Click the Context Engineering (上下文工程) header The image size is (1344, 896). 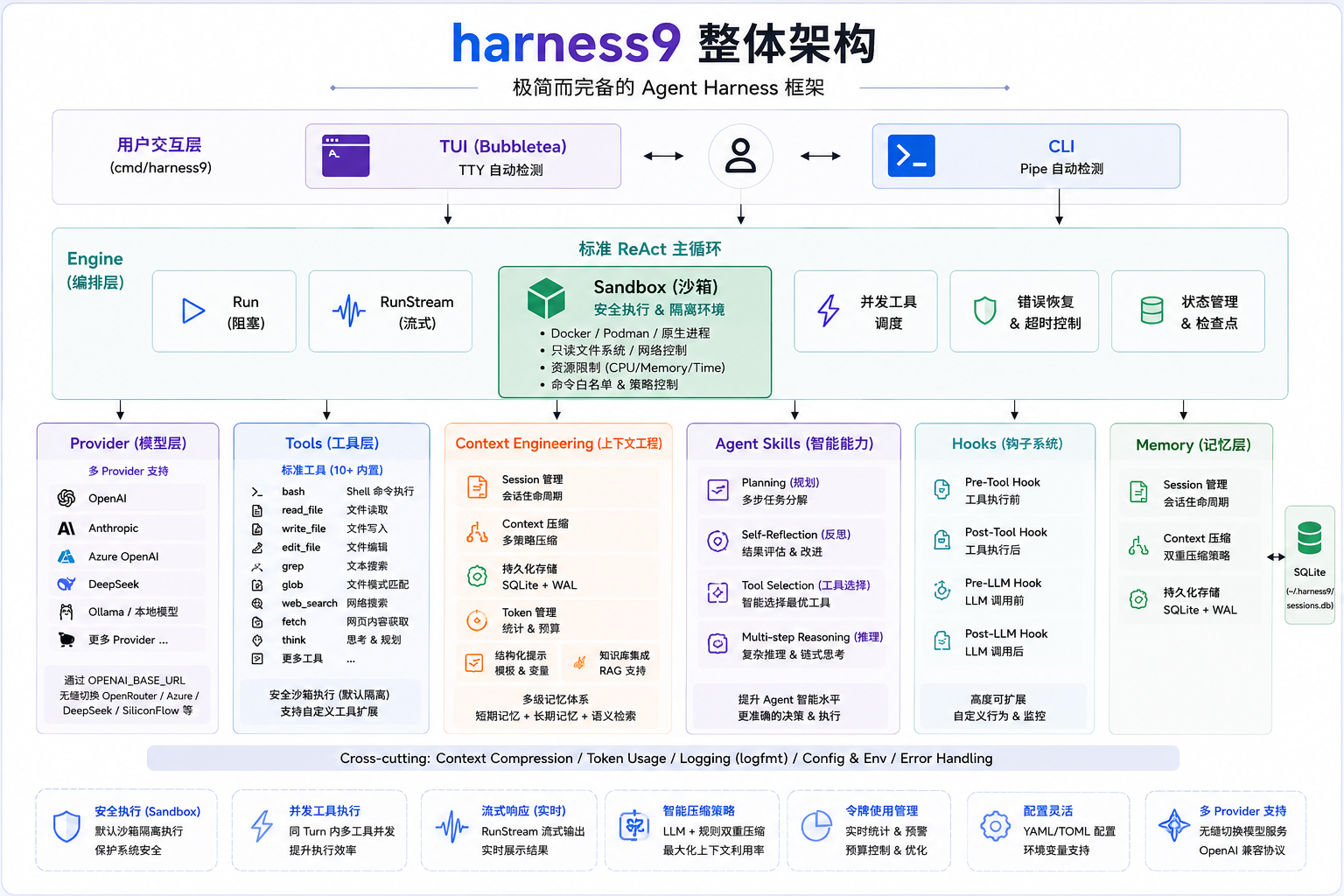[558, 444]
